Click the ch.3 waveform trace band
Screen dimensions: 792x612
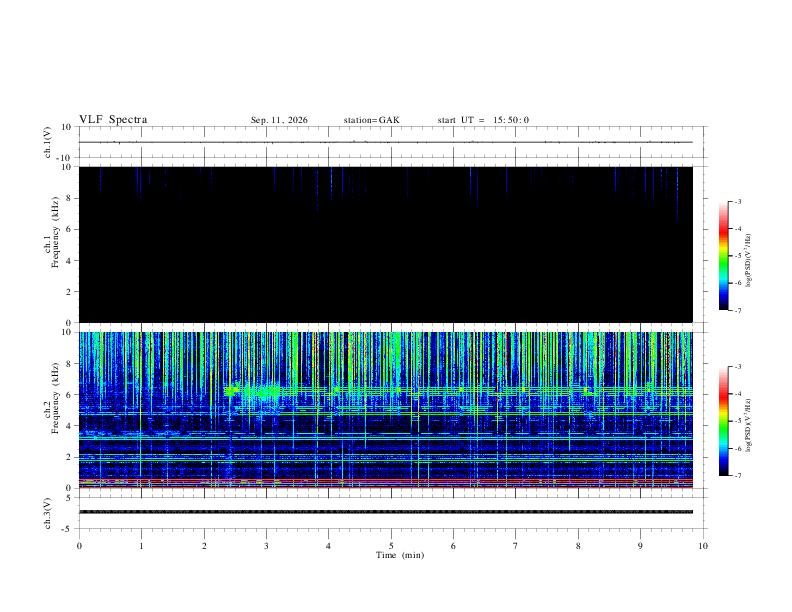coord(385,512)
